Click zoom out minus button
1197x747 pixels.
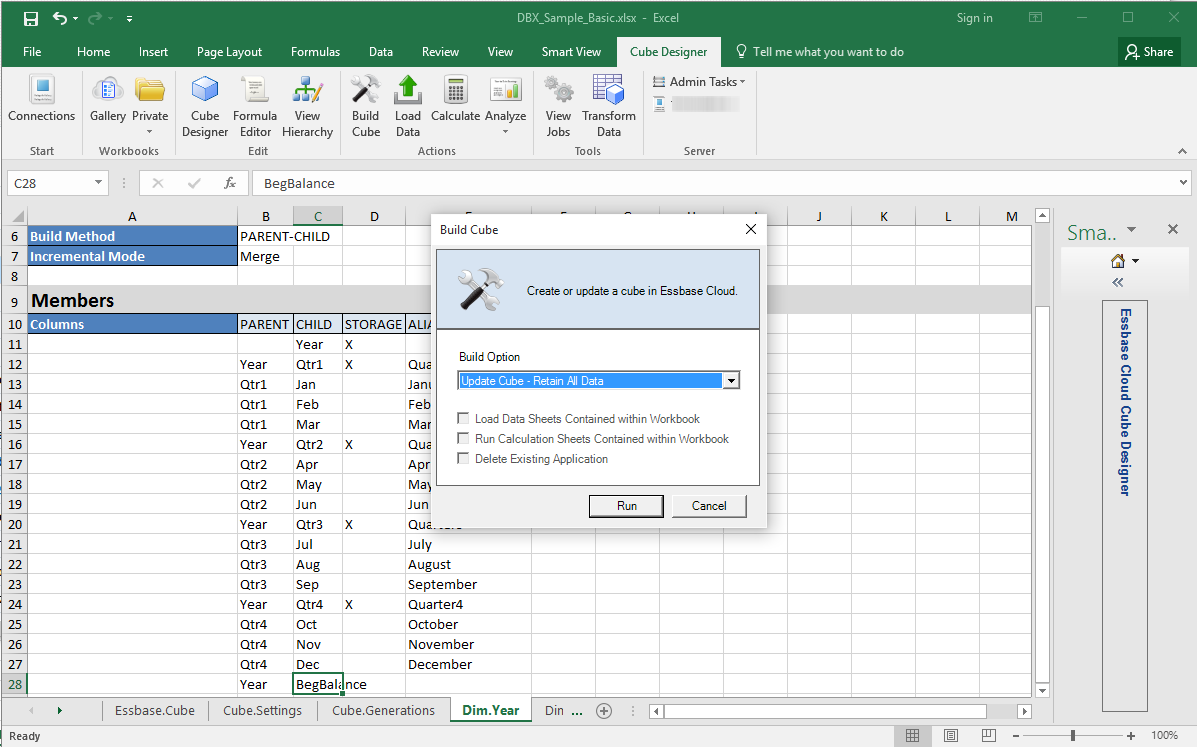(x=1016, y=736)
